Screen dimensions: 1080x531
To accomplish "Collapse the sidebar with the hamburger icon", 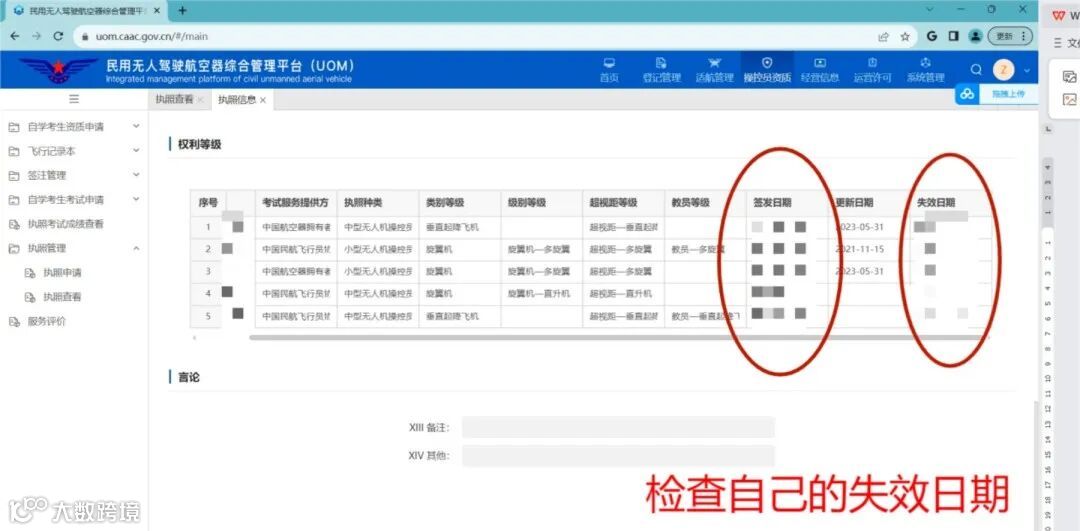I will click(x=74, y=99).
